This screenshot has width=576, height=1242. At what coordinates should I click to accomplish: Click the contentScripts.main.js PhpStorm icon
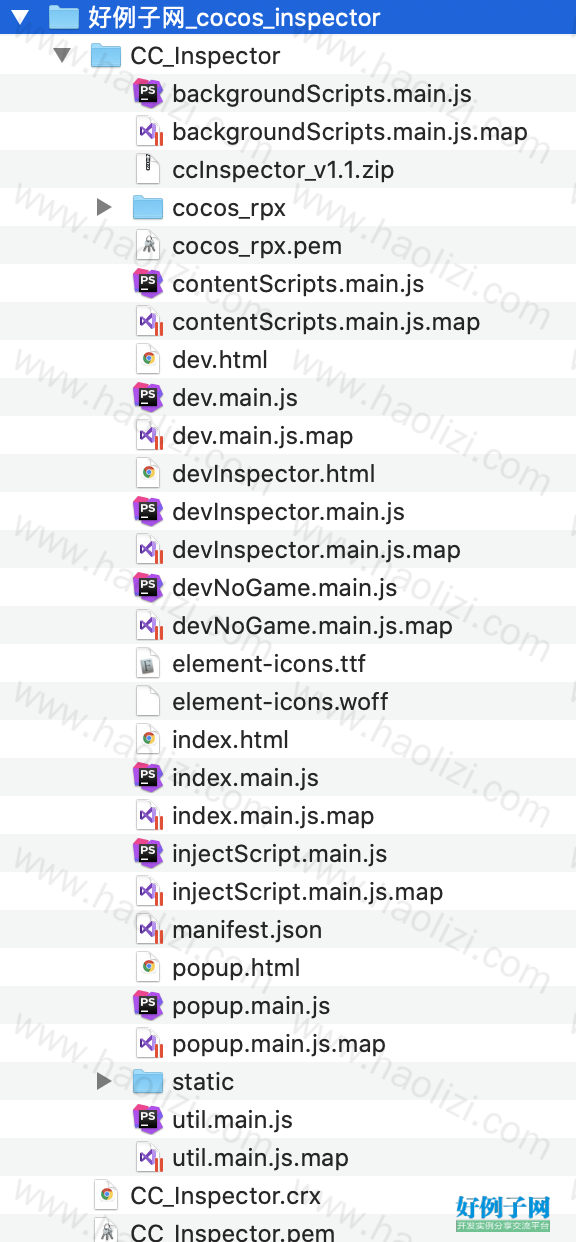tap(148, 283)
